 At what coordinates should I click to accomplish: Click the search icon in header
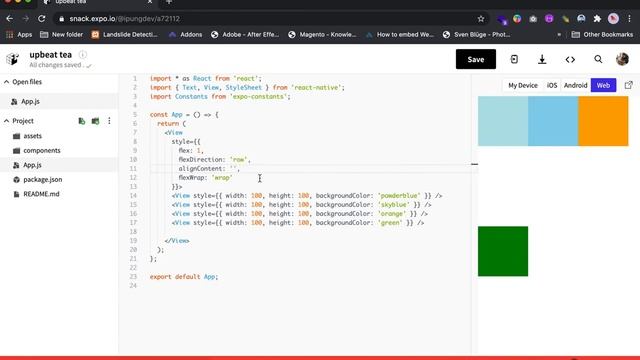click(598, 60)
